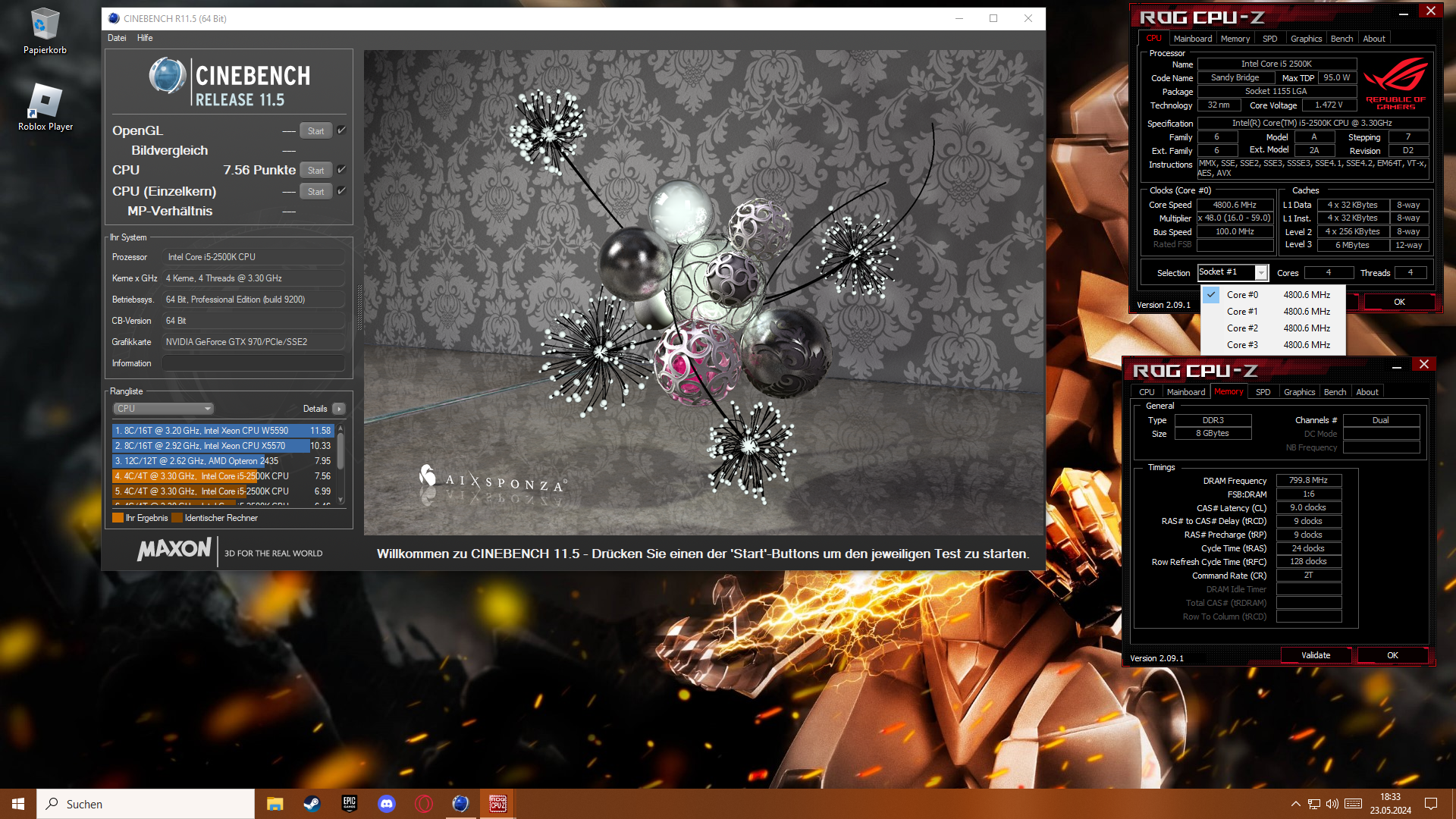Switch to Mainboard tab in upper CPU-Z

tap(1192, 39)
